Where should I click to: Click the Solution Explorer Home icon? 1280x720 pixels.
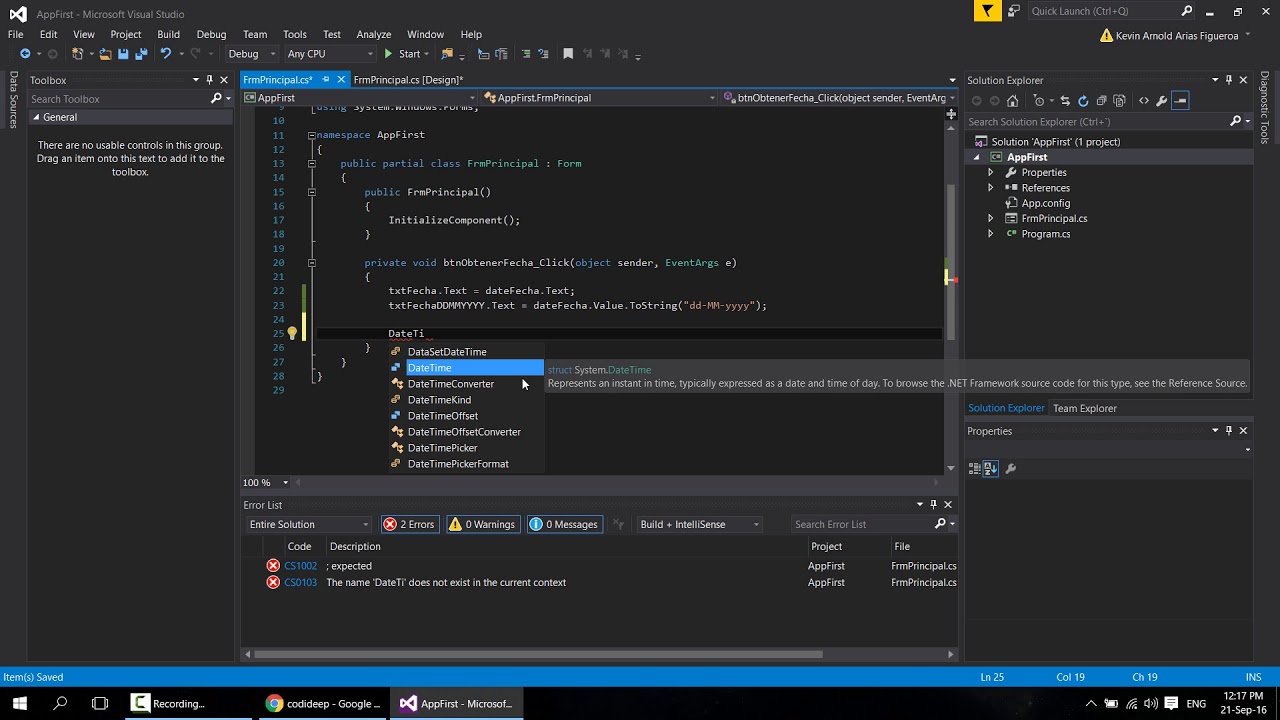coord(1012,101)
